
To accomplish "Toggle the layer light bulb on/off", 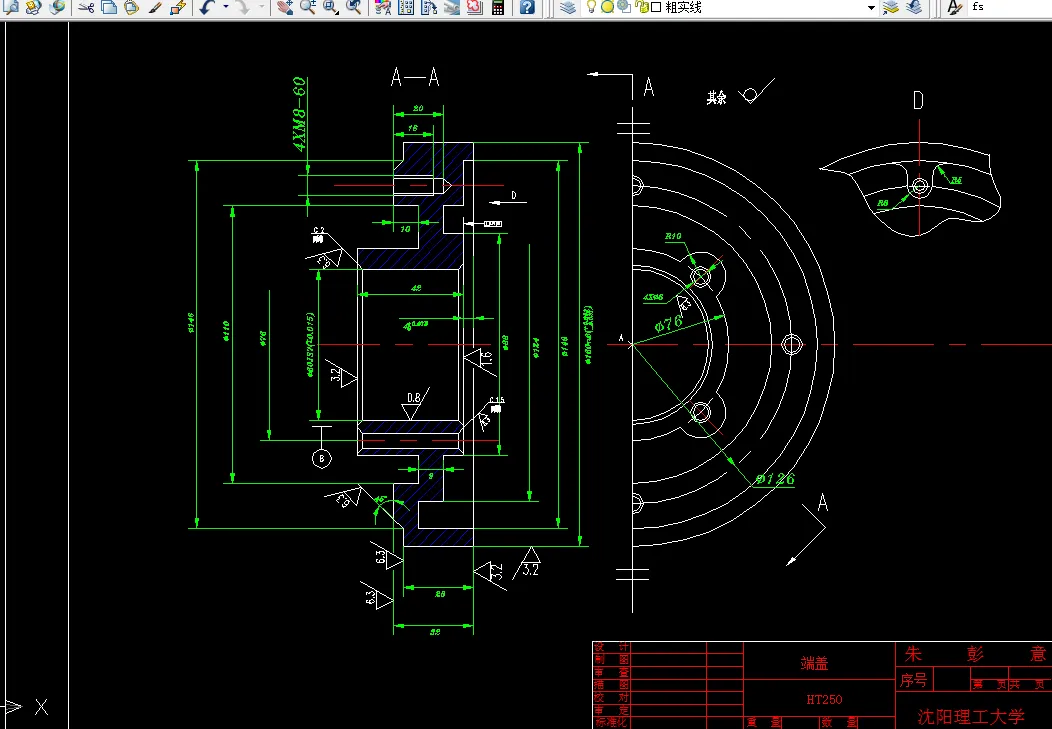I will 590,8.
